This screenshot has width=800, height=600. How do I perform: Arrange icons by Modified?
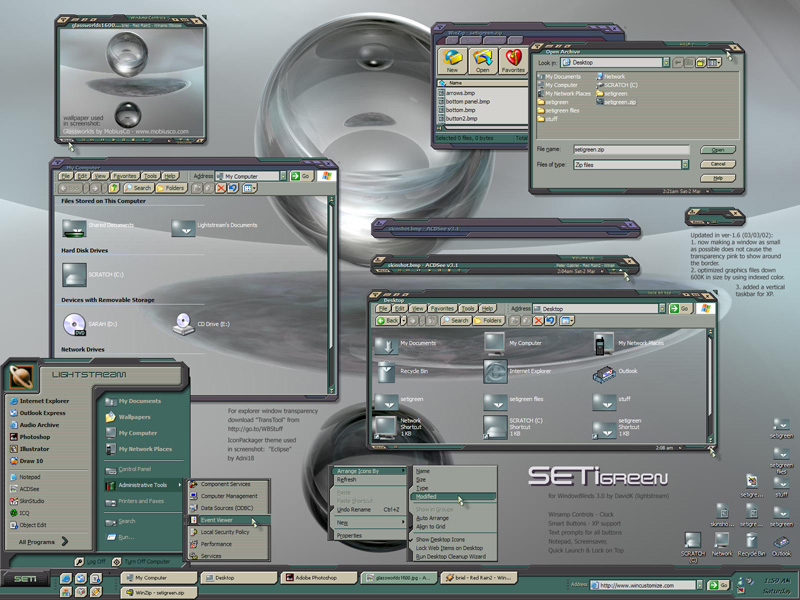click(453, 496)
